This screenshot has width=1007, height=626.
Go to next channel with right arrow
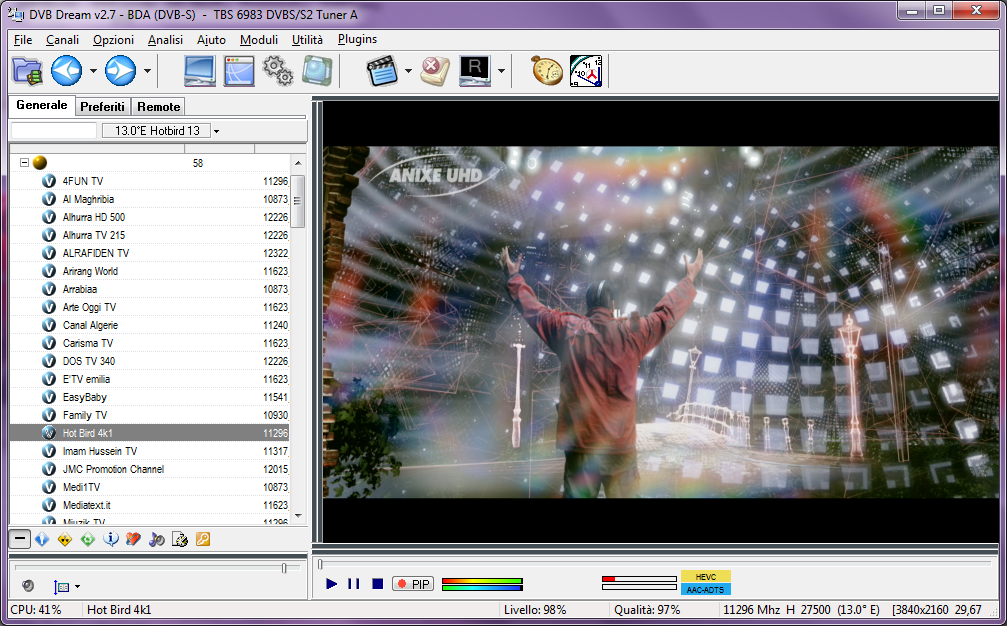pos(121,71)
